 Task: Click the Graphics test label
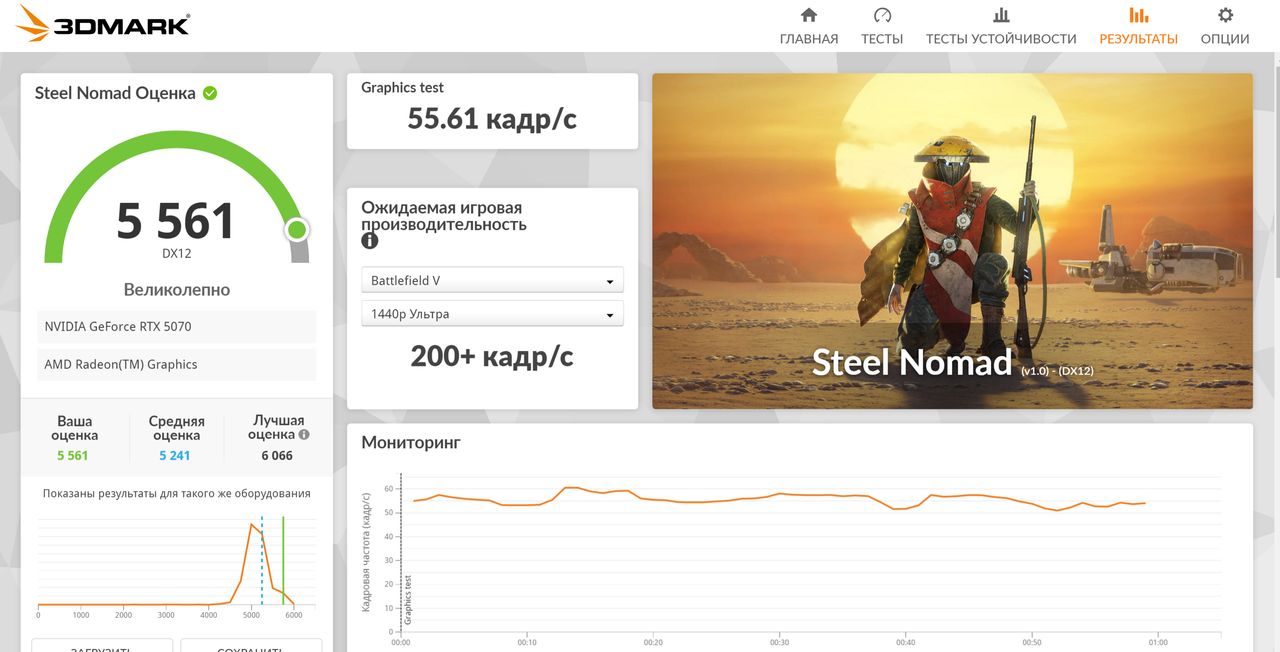tap(402, 88)
